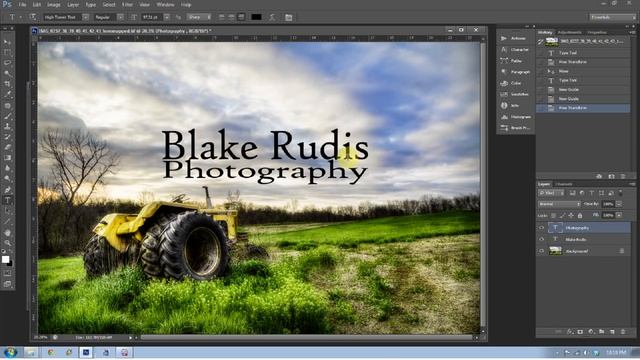Open the Image menu
Viewport: 640px width, 360px height.
pyautogui.click(x=53, y=4)
